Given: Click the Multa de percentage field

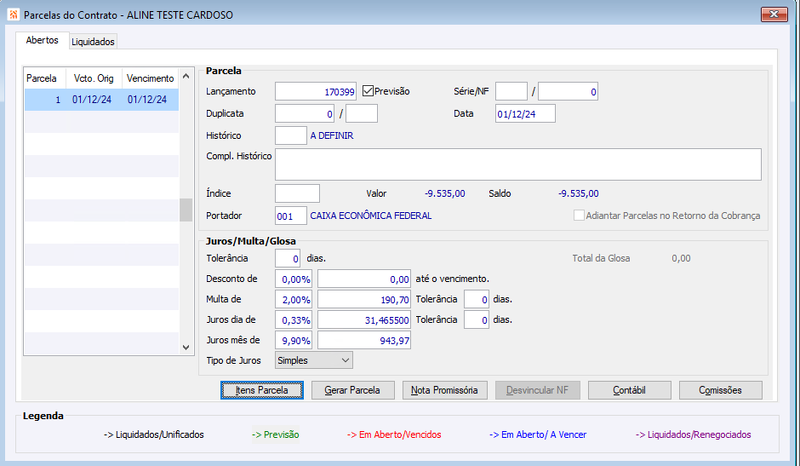Looking at the screenshot, I should (x=293, y=300).
